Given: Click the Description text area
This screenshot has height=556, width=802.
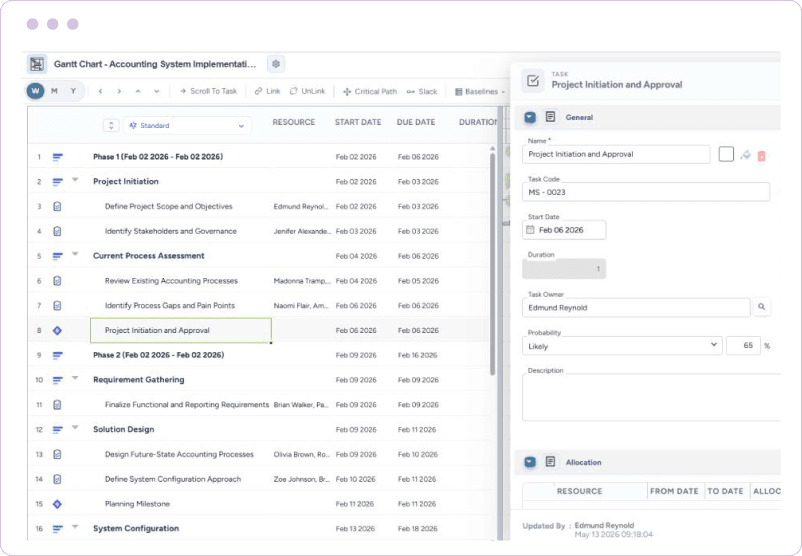Looking at the screenshot, I should (x=651, y=397).
